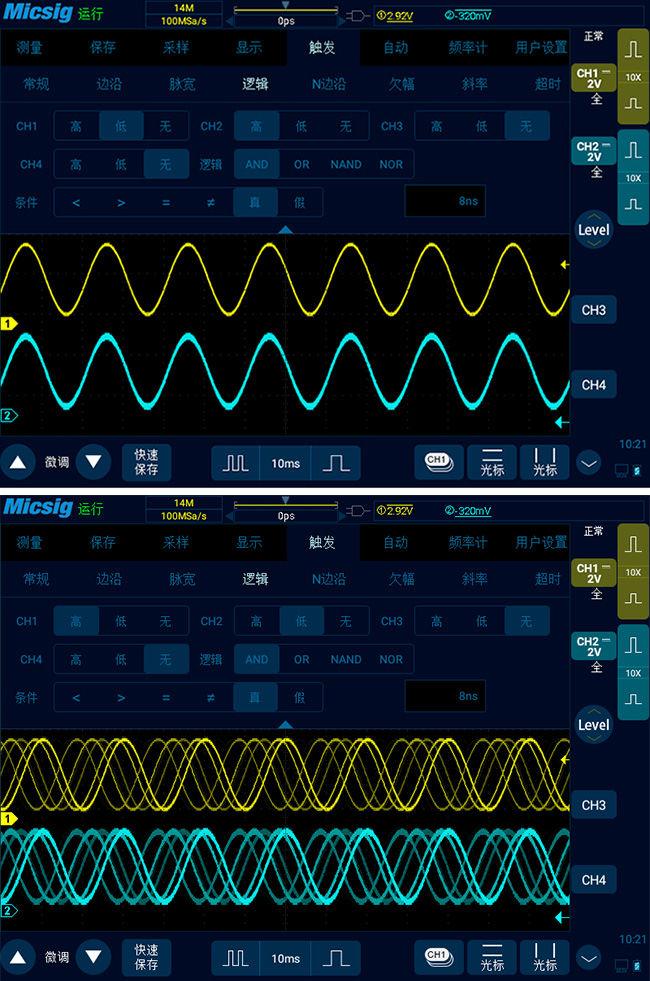This screenshot has width=650, height=981.
Task: Open Level control in top screenshot
Action: tap(593, 230)
